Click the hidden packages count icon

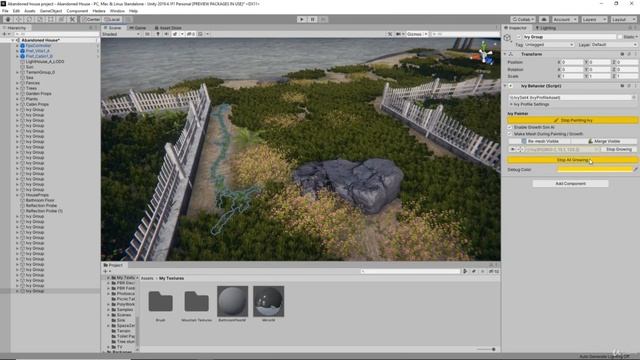[x=493, y=271]
